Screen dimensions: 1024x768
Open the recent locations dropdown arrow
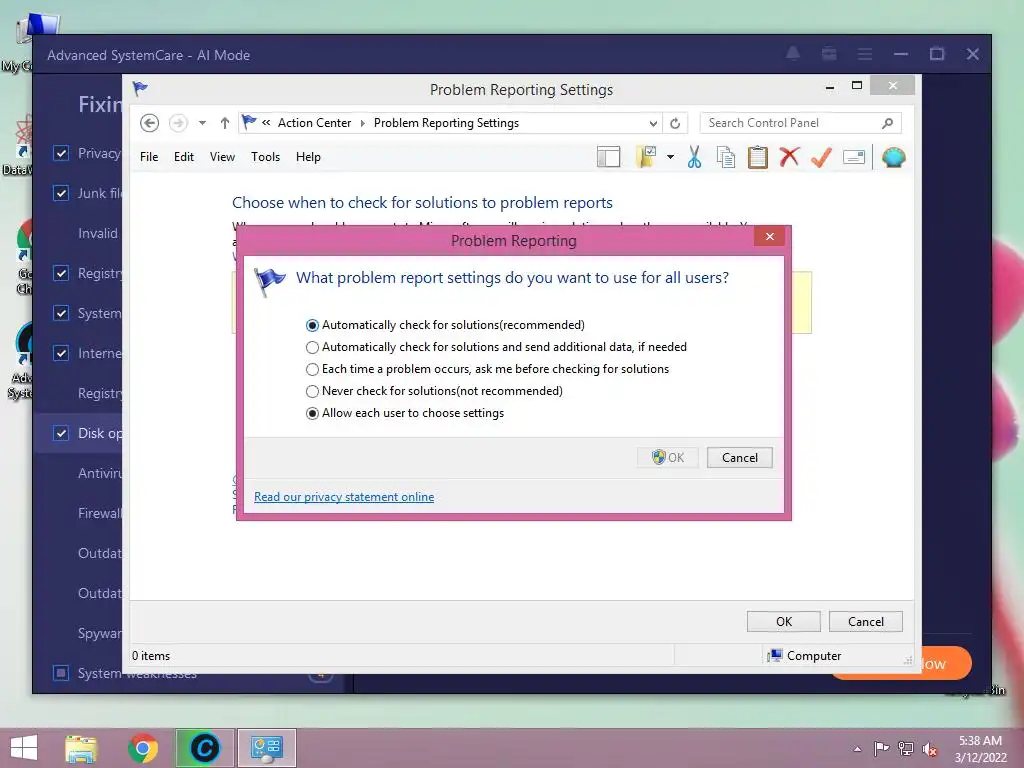click(x=202, y=123)
